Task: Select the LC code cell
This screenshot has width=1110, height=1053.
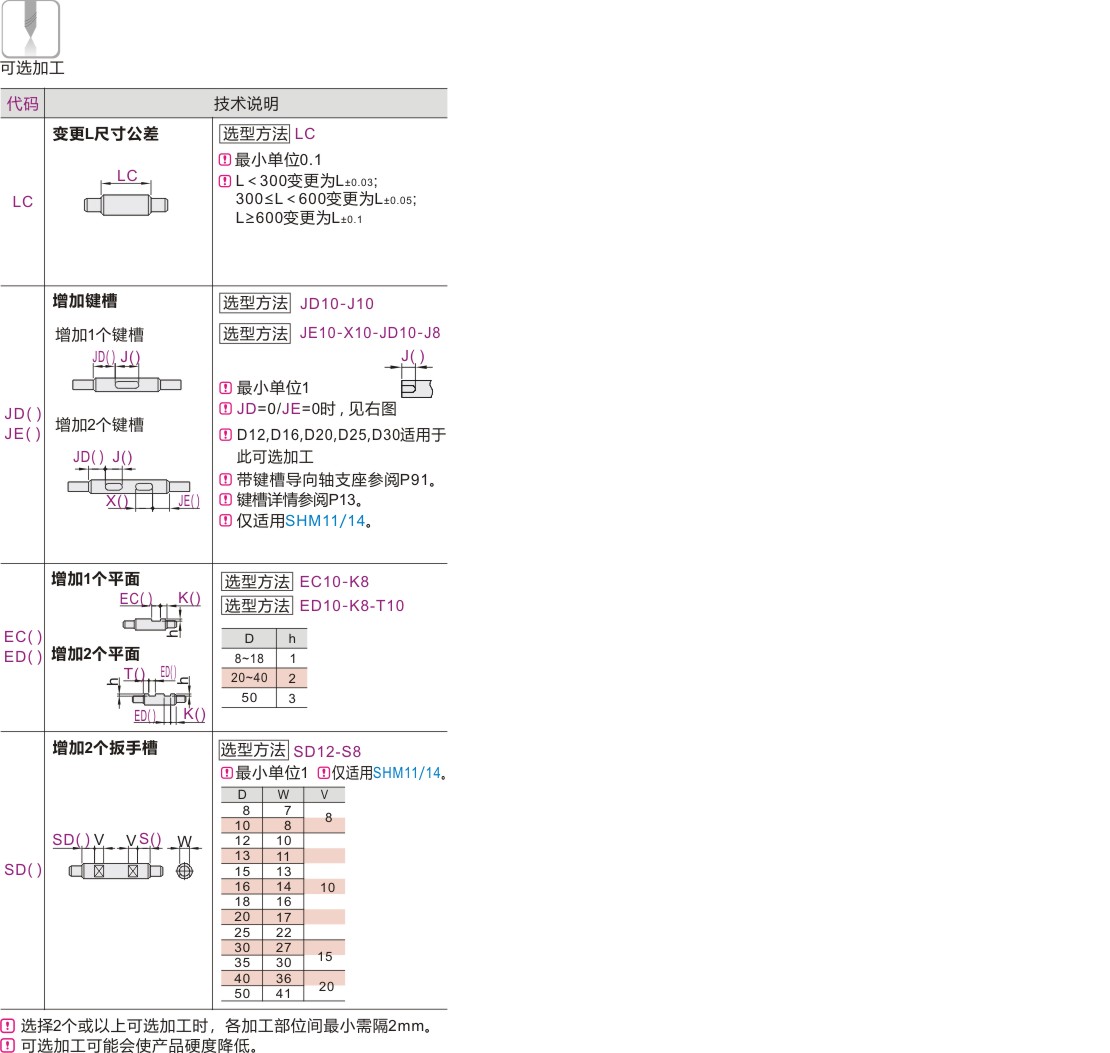Action: coord(23,202)
